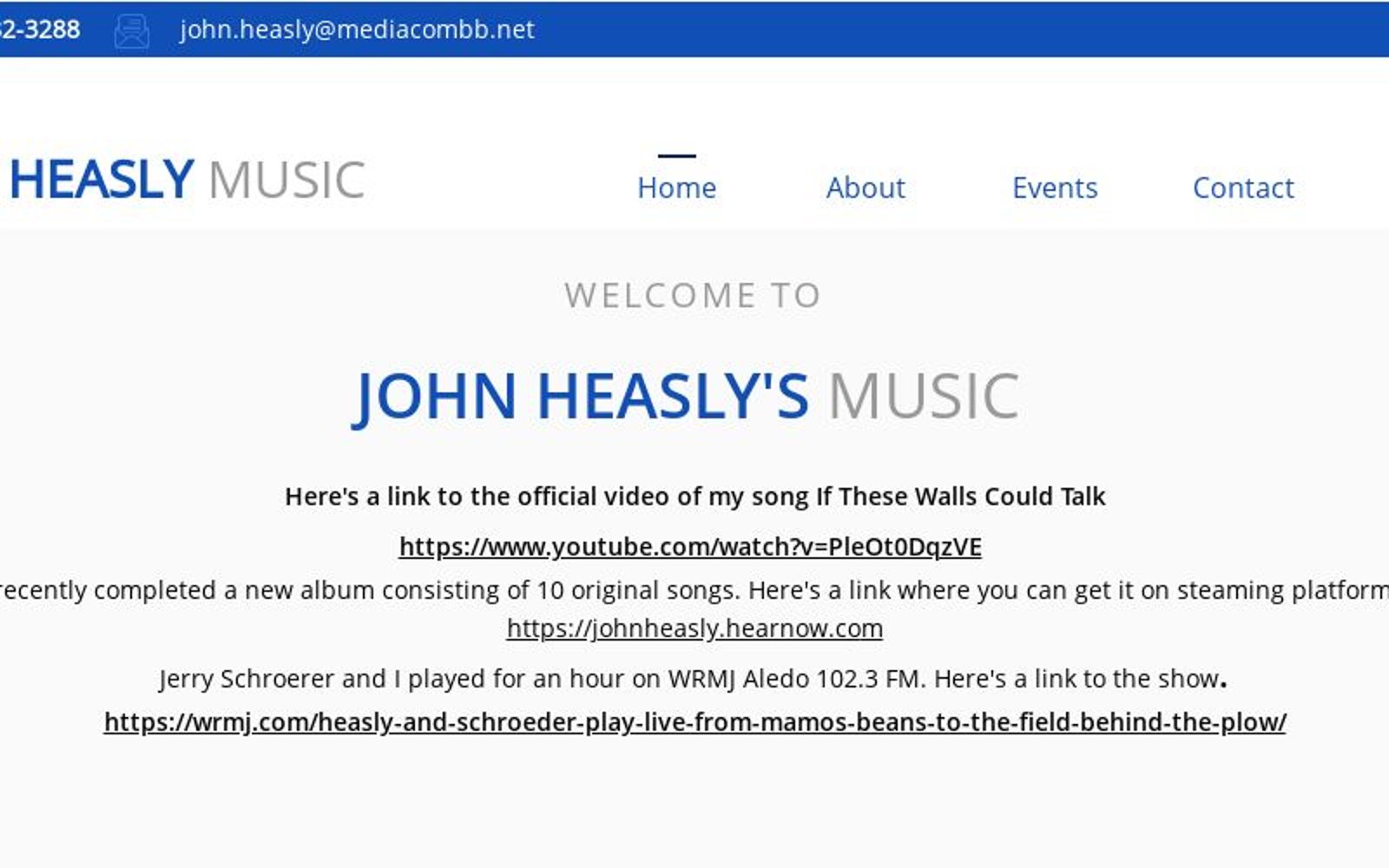Click the email envelope icon in header
Image resolution: width=1389 pixels, height=868 pixels.
132,30
